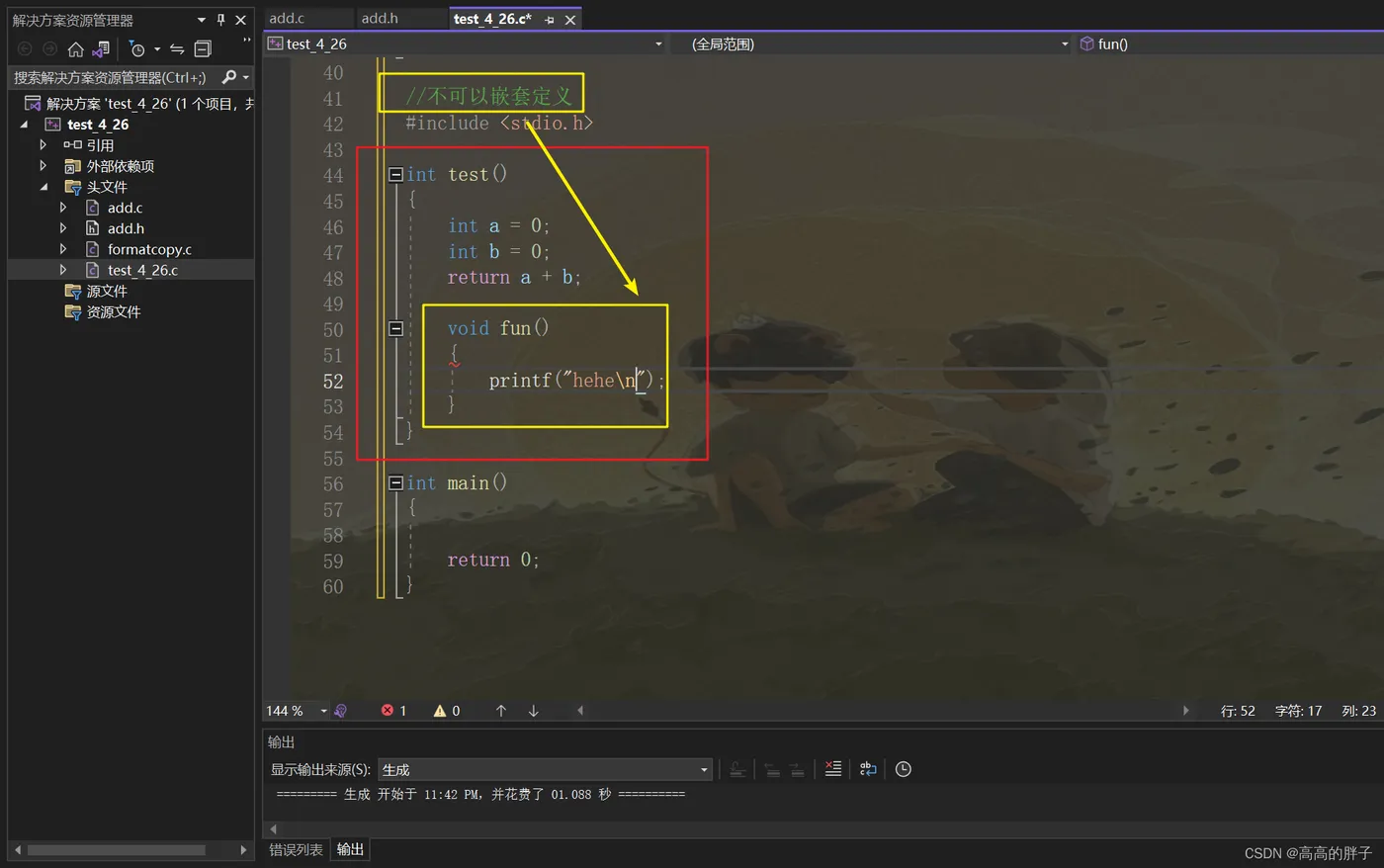Pin the test_4_26.c* tab
The height and width of the screenshot is (868, 1384).
pos(550,20)
